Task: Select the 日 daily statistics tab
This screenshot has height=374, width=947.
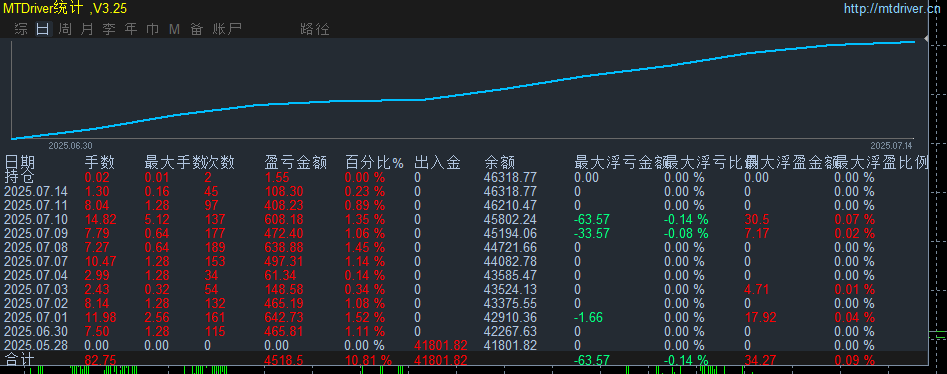Action: 43,29
